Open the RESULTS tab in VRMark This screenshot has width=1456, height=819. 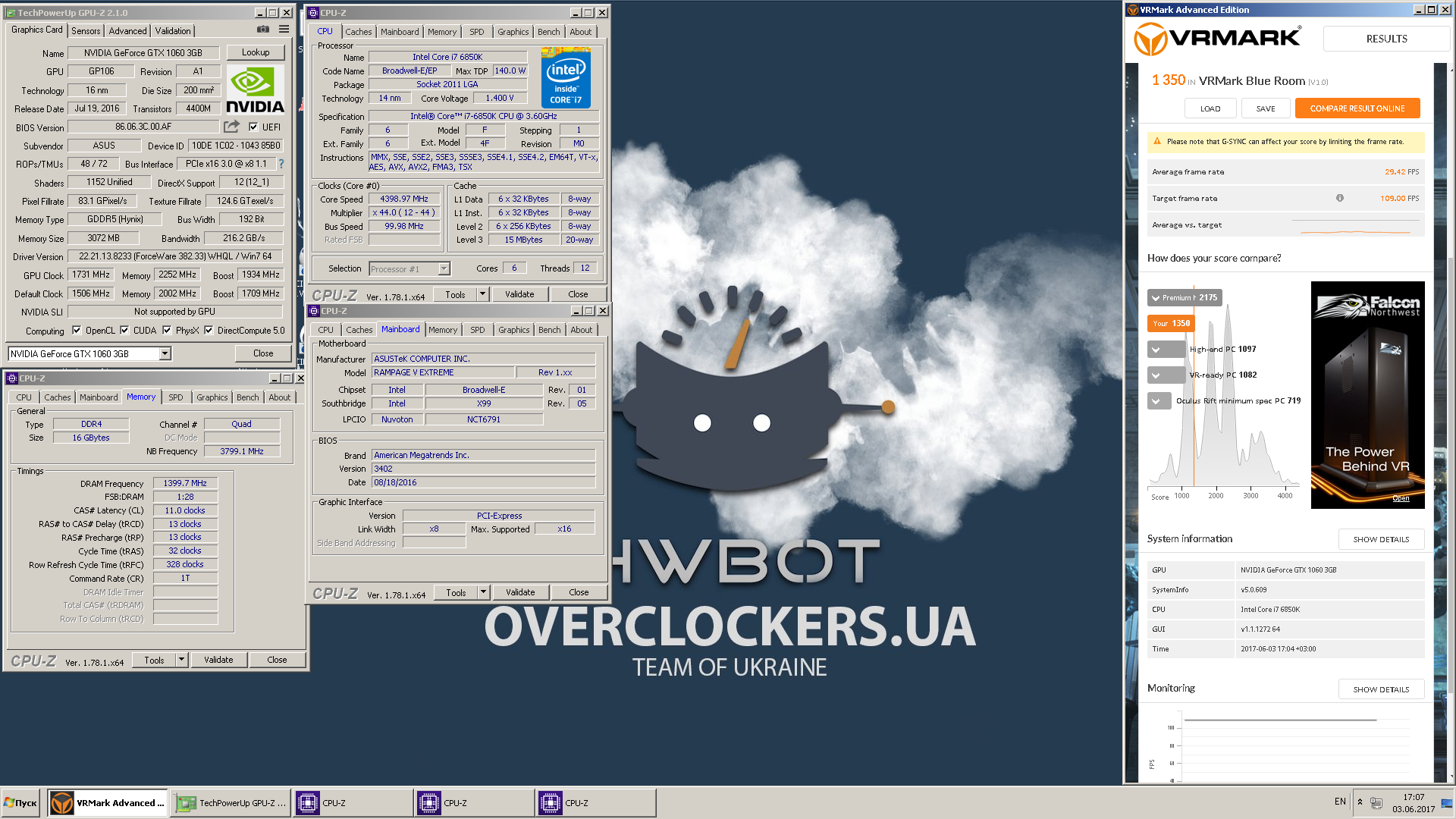coord(1386,39)
